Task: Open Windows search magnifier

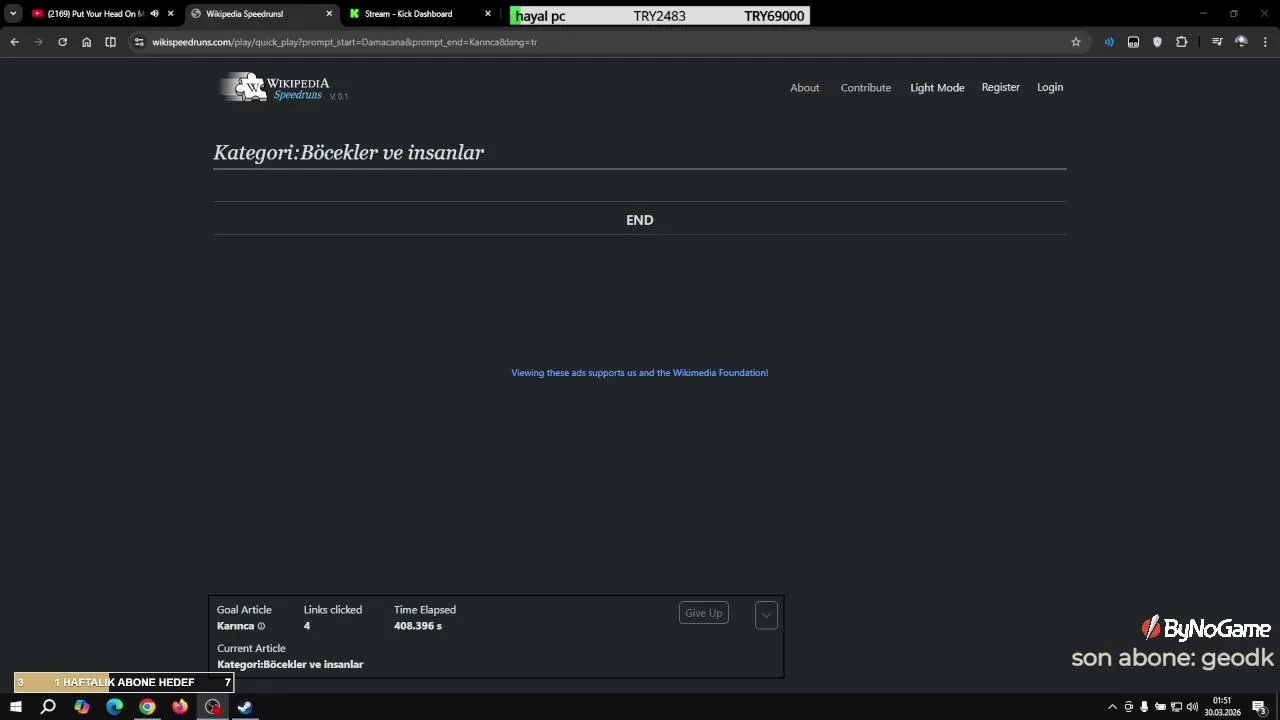Action: pos(48,707)
